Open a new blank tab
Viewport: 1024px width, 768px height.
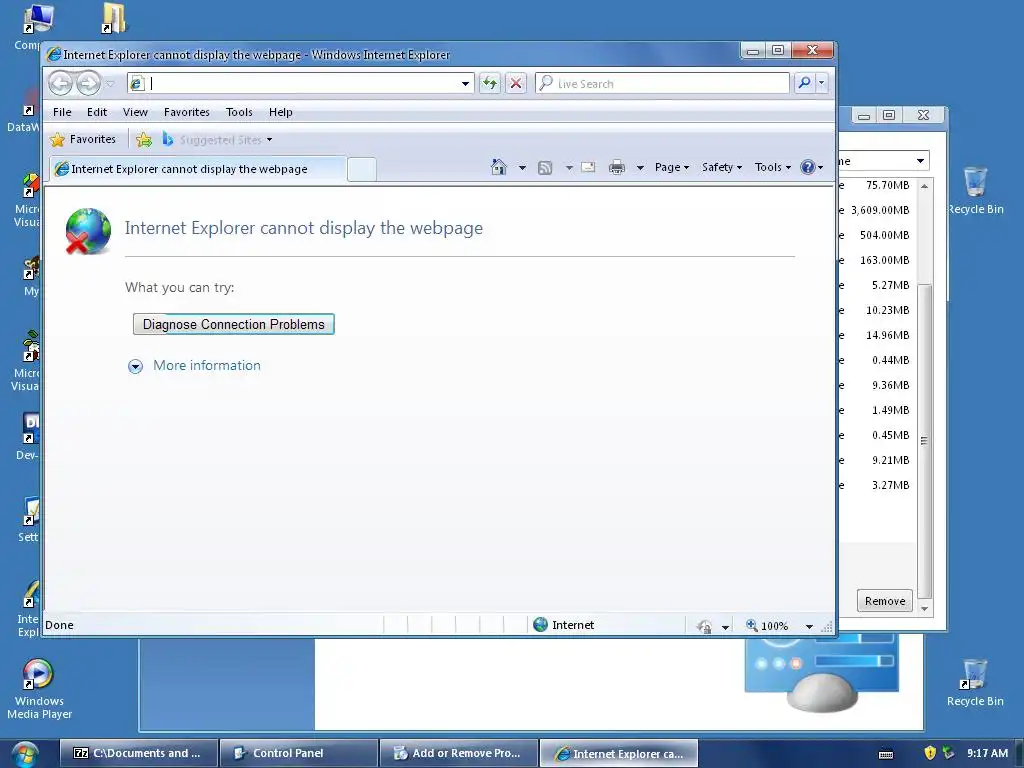(x=362, y=169)
